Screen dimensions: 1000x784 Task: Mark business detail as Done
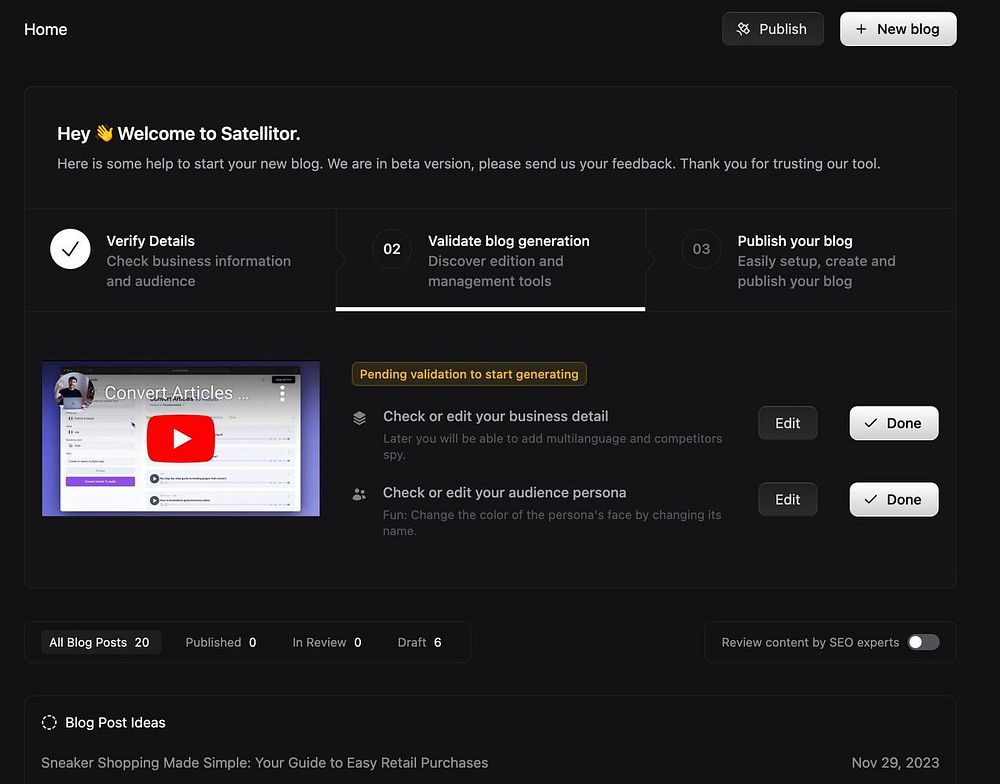(x=893, y=423)
